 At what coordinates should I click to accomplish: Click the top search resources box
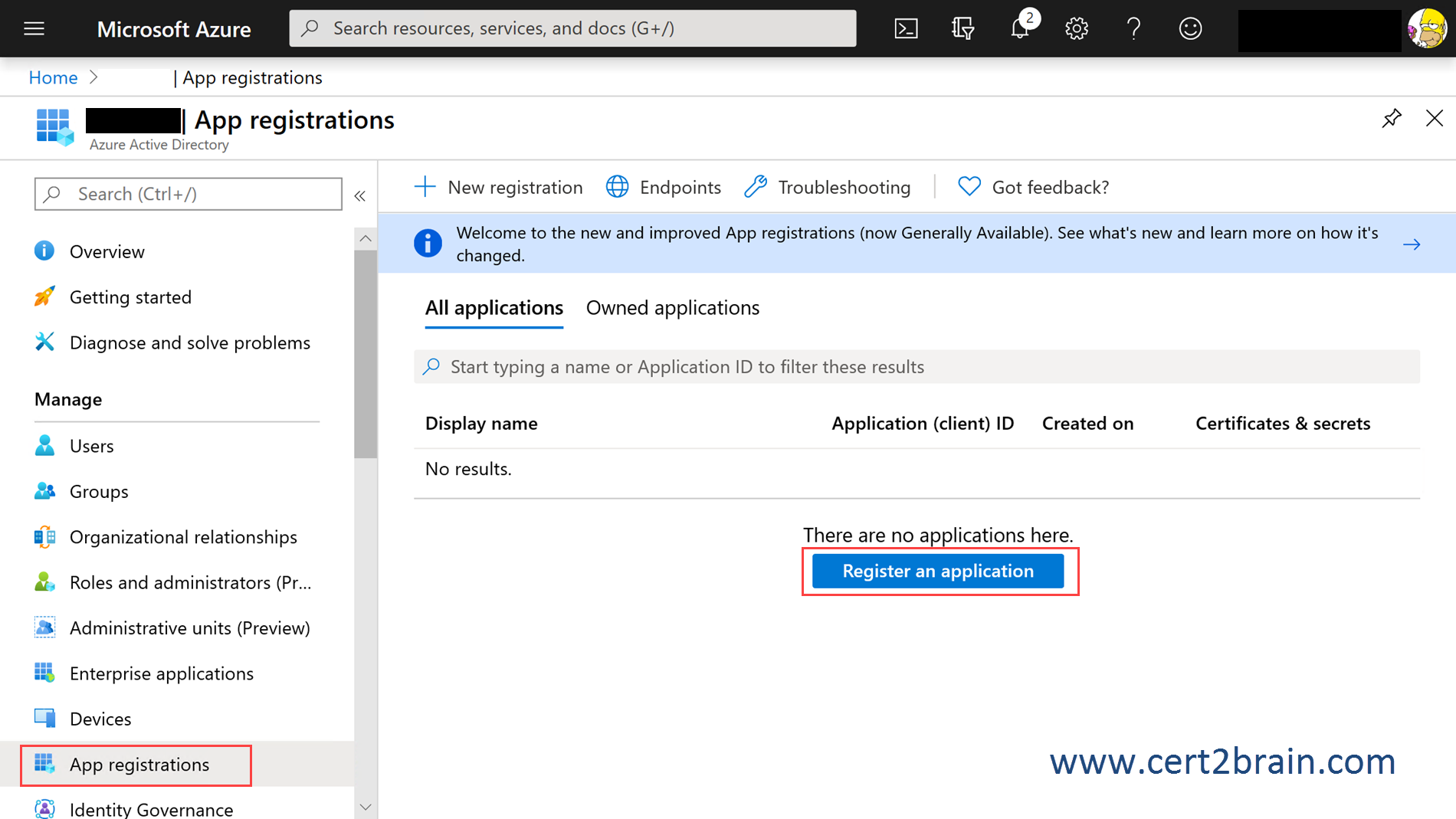click(572, 28)
